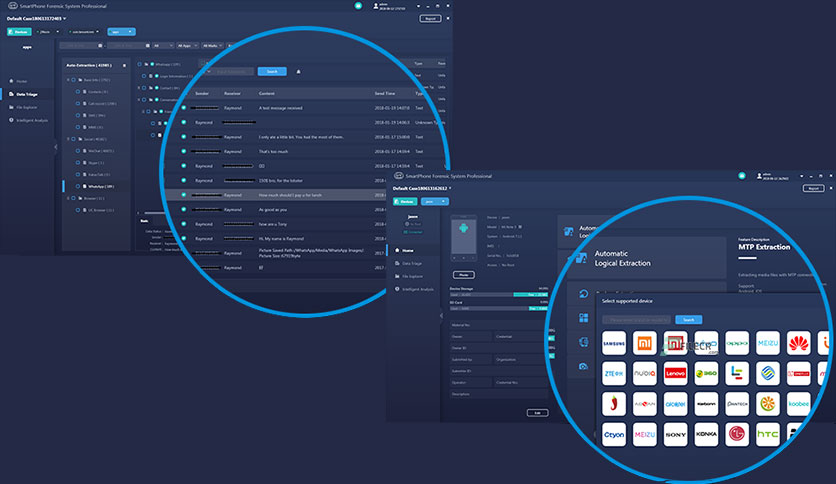Click the SD Card usage bar
The height and width of the screenshot is (484, 836).
[x=499, y=308]
